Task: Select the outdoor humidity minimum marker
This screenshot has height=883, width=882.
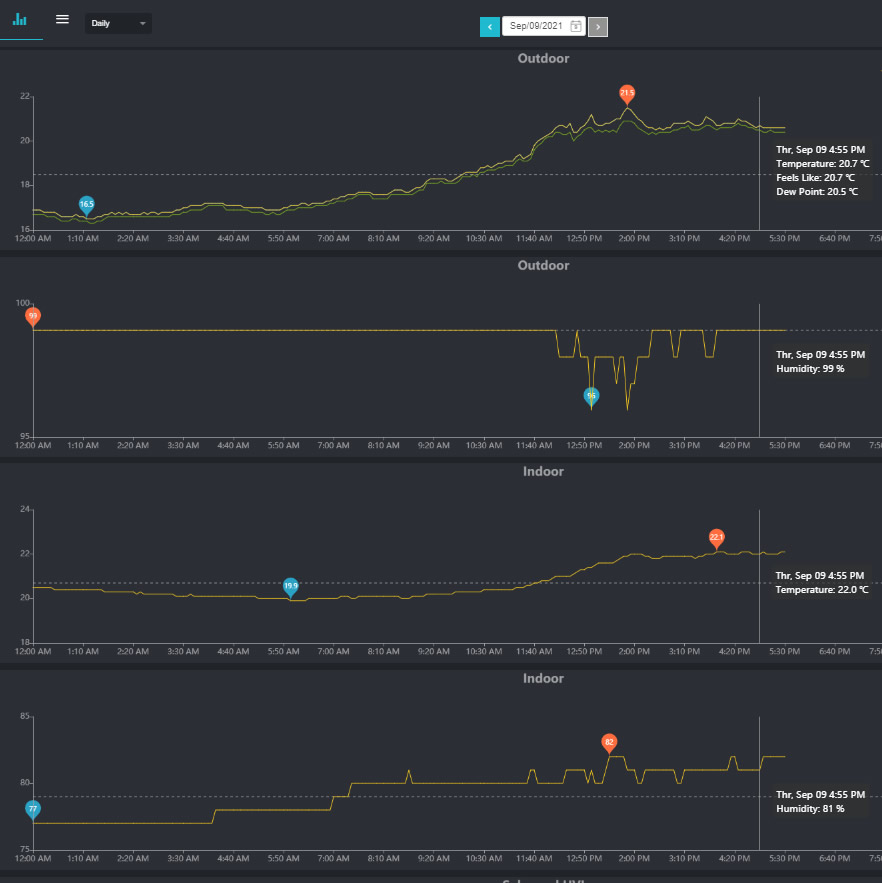Action: pyautogui.click(x=591, y=396)
